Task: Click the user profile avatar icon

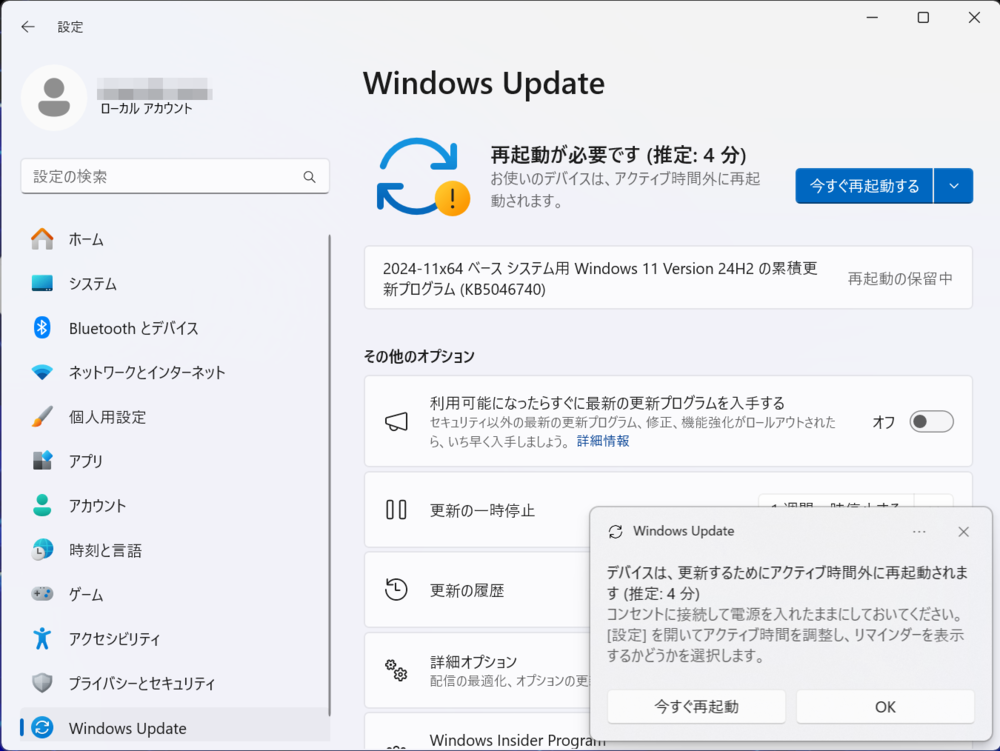Action: click(54, 98)
